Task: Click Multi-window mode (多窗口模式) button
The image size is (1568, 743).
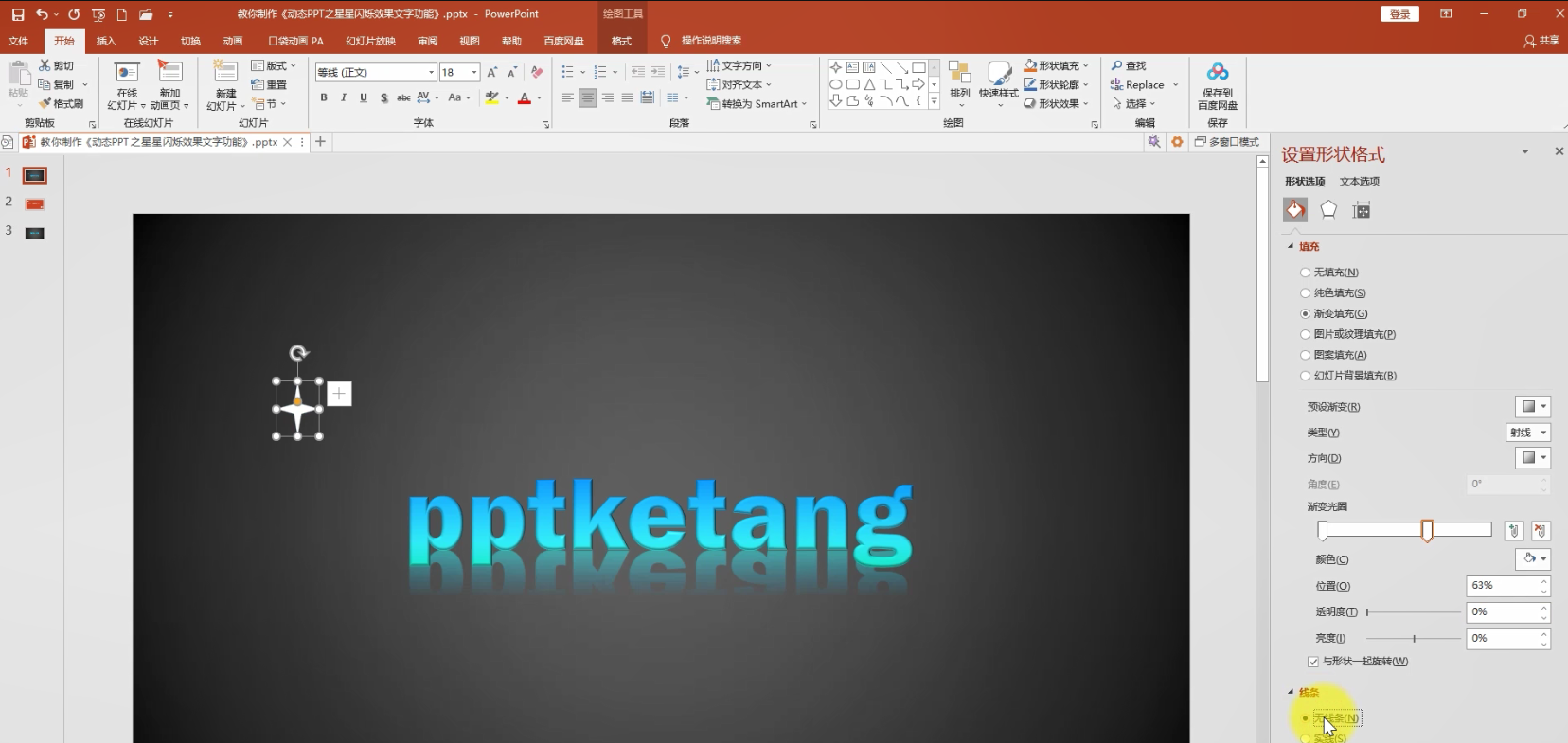Action: pos(1227,142)
